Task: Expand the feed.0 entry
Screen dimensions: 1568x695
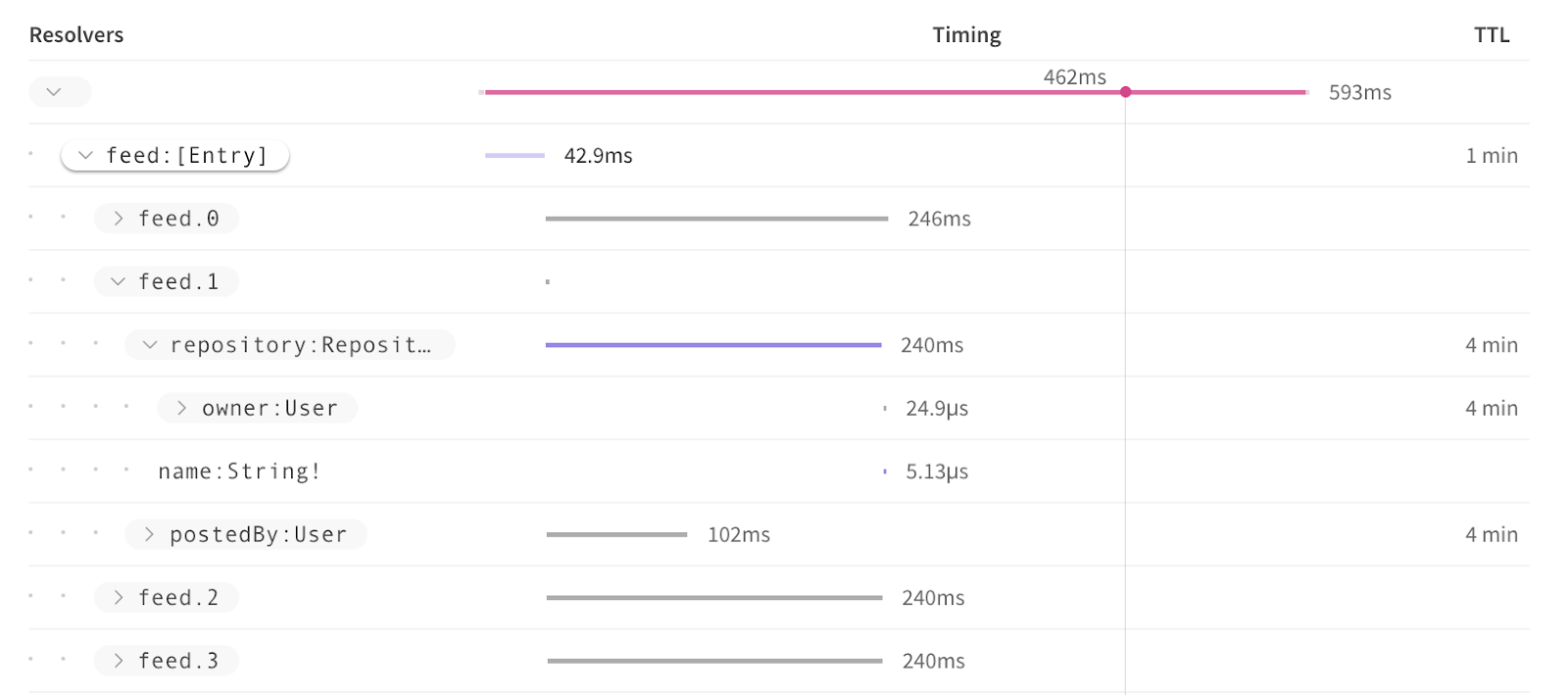Action: tap(167, 219)
